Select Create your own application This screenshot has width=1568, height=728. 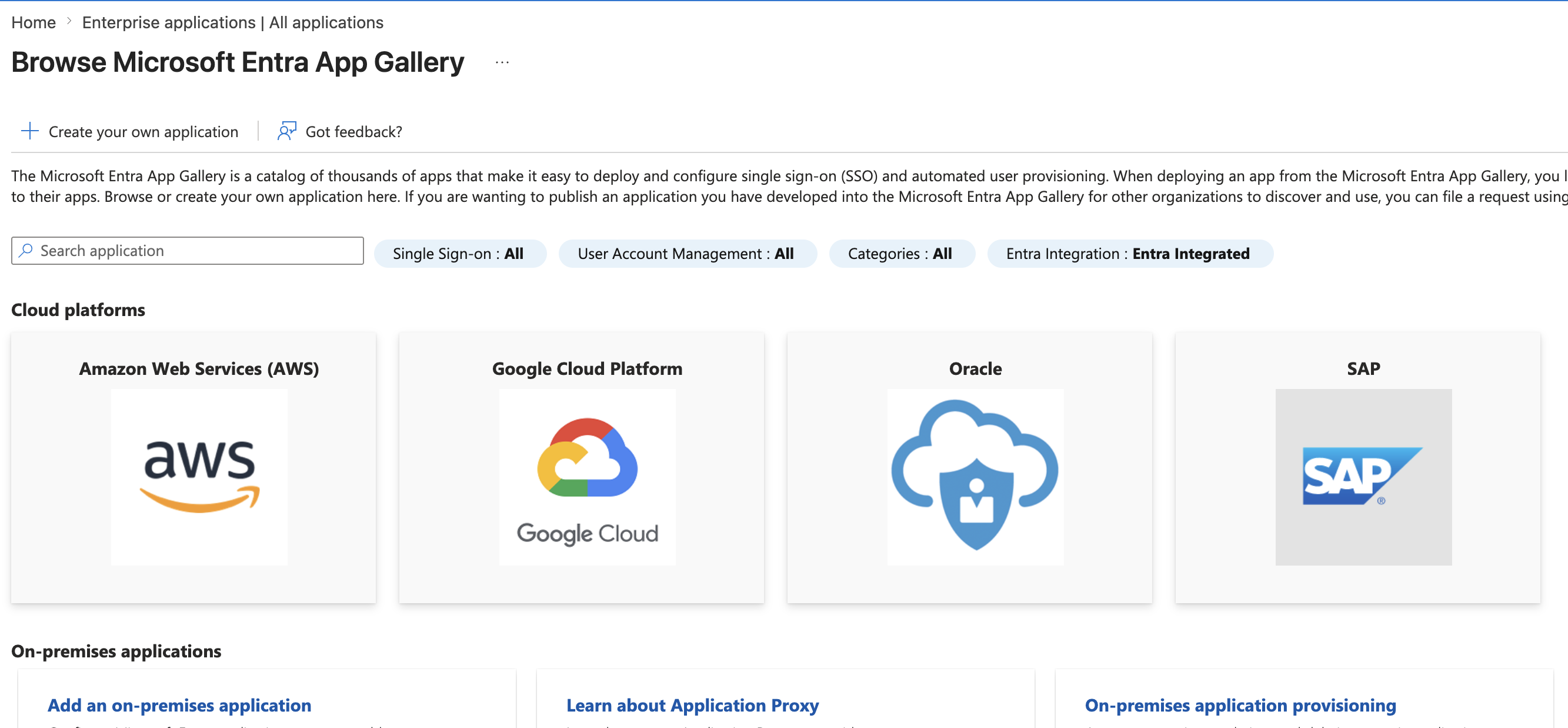point(129,131)
